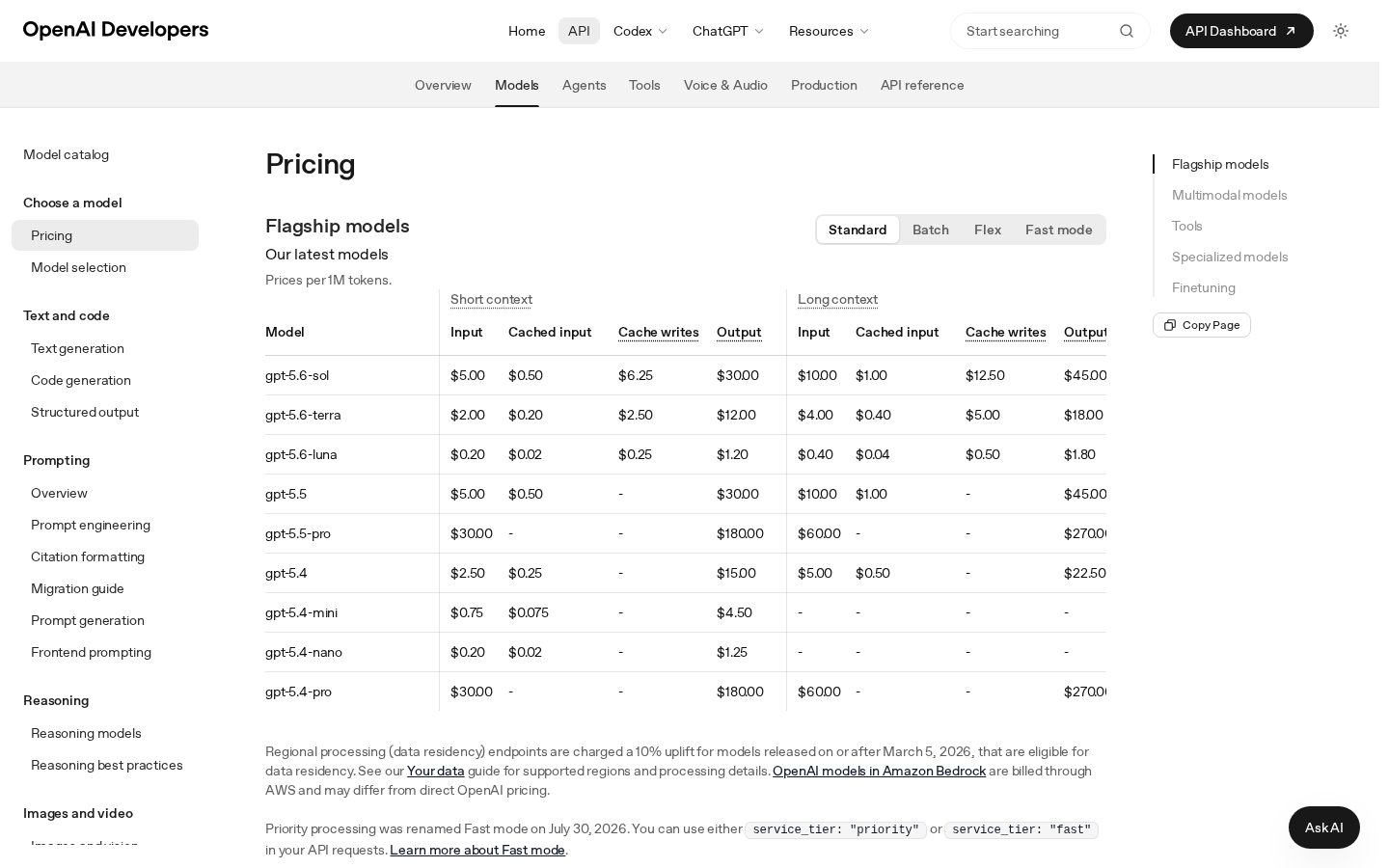Jump to Tools section in page outline
1389x868 pixels.
pyautogui.click(x=1186, y=226)
